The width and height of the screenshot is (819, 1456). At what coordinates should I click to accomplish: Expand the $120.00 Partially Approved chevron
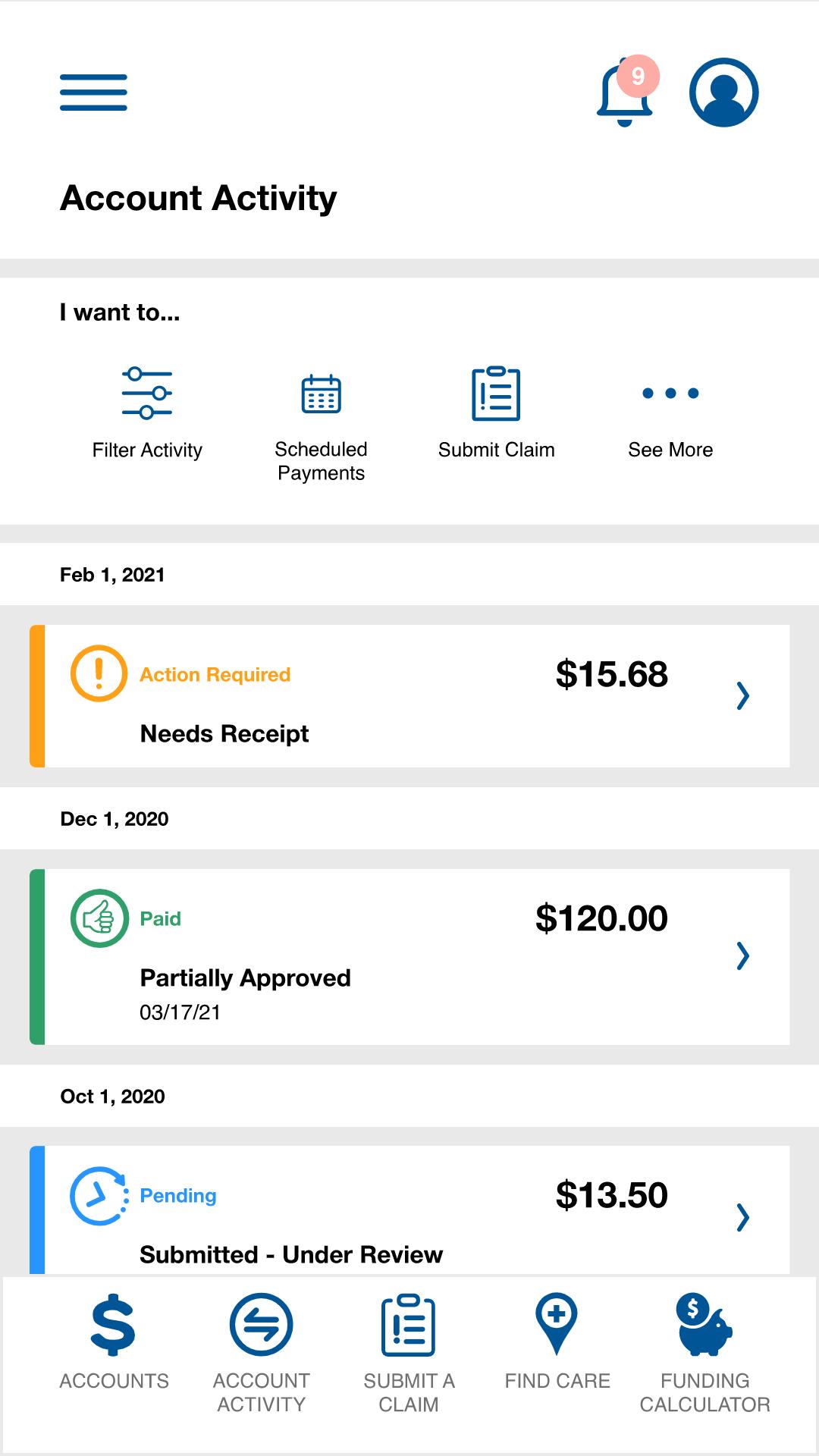[x=743, y=956]
